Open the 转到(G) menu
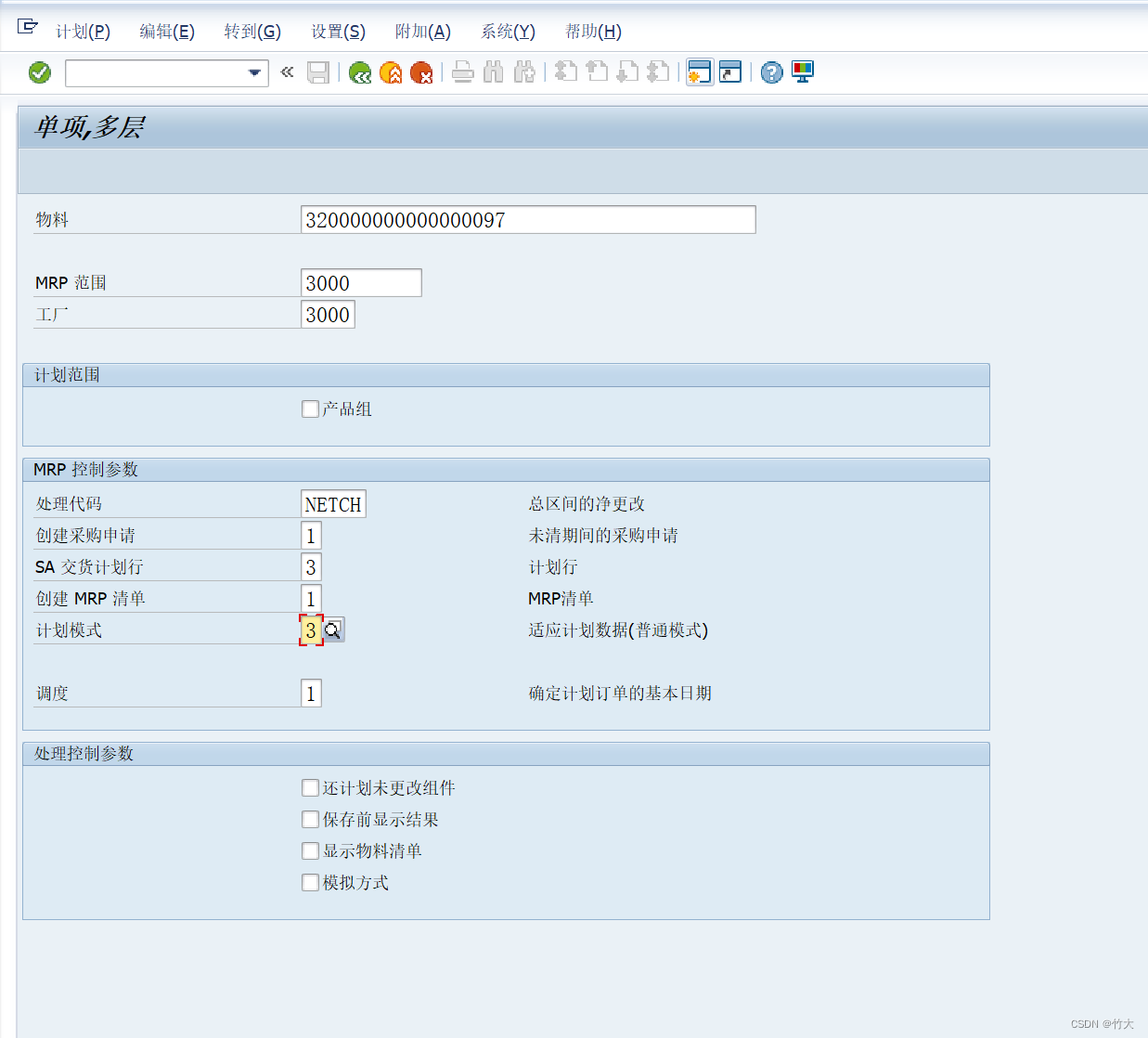The width and height of the screenshot is (1148, 1038). point(252,31)
